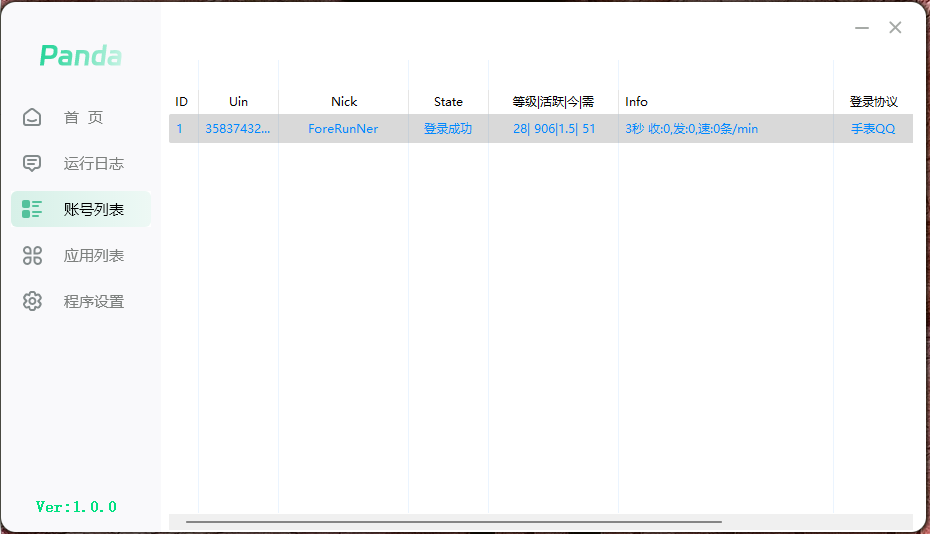Select the 应用列表 menu entry

pyautogui.click(x=93, y=255)
